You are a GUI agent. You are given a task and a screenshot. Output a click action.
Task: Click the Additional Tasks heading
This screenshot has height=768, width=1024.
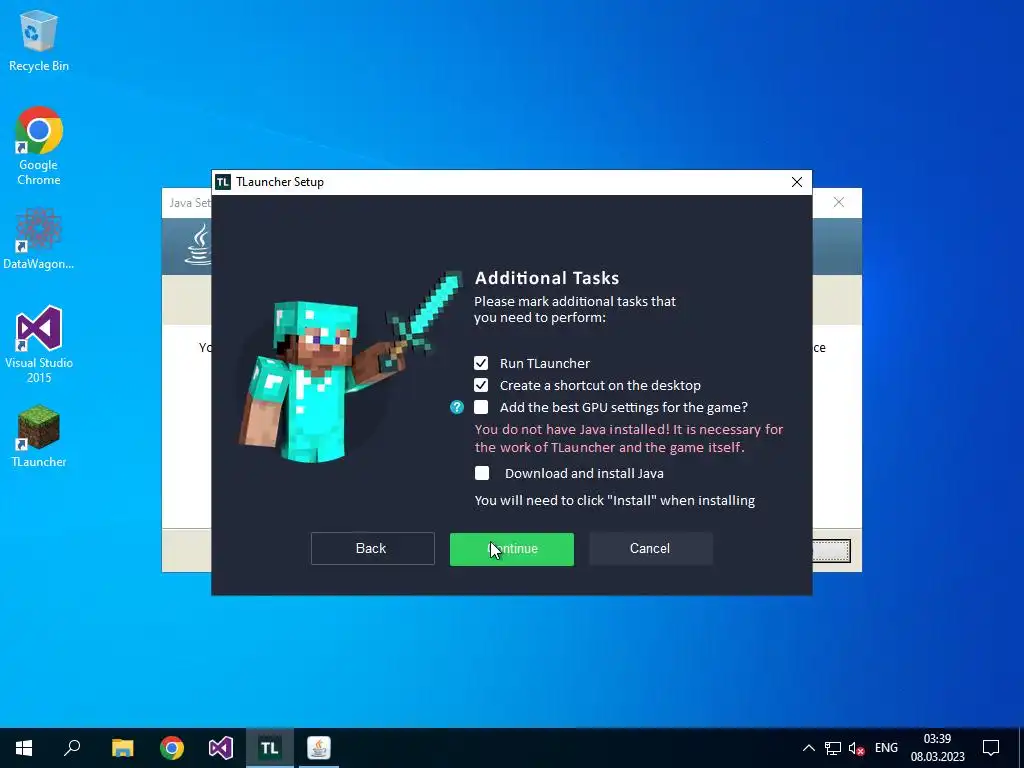(547, 278)
